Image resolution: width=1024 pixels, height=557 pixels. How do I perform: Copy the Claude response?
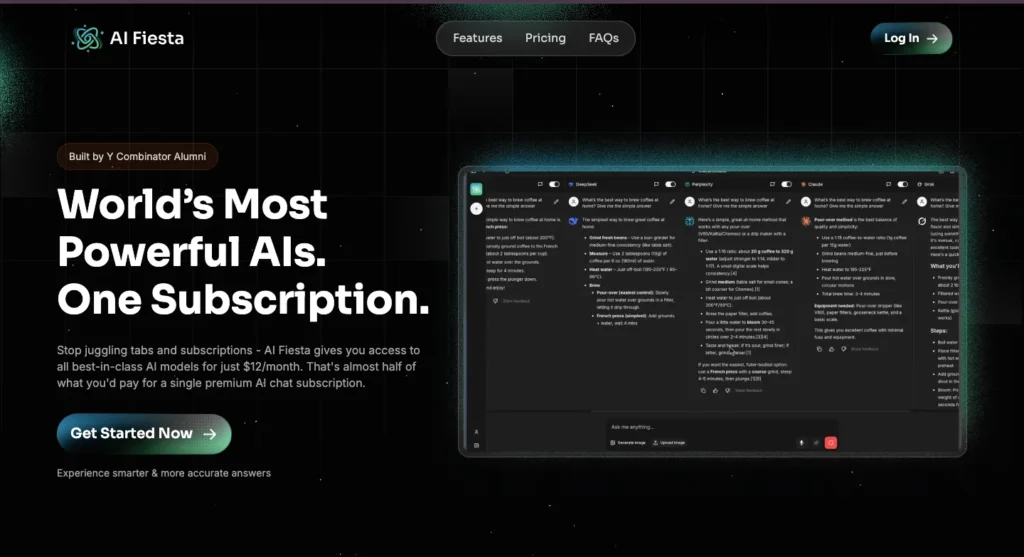820,349
